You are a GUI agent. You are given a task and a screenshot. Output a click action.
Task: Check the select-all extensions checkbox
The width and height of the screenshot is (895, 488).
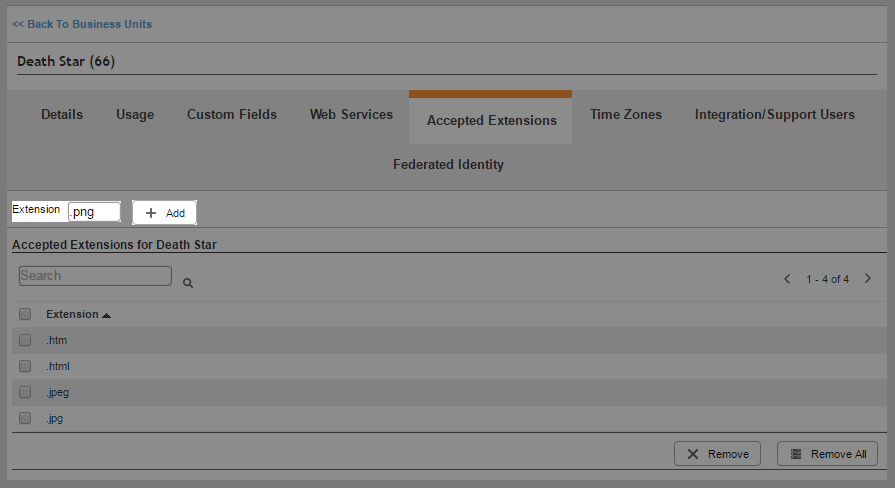(25, 314)
